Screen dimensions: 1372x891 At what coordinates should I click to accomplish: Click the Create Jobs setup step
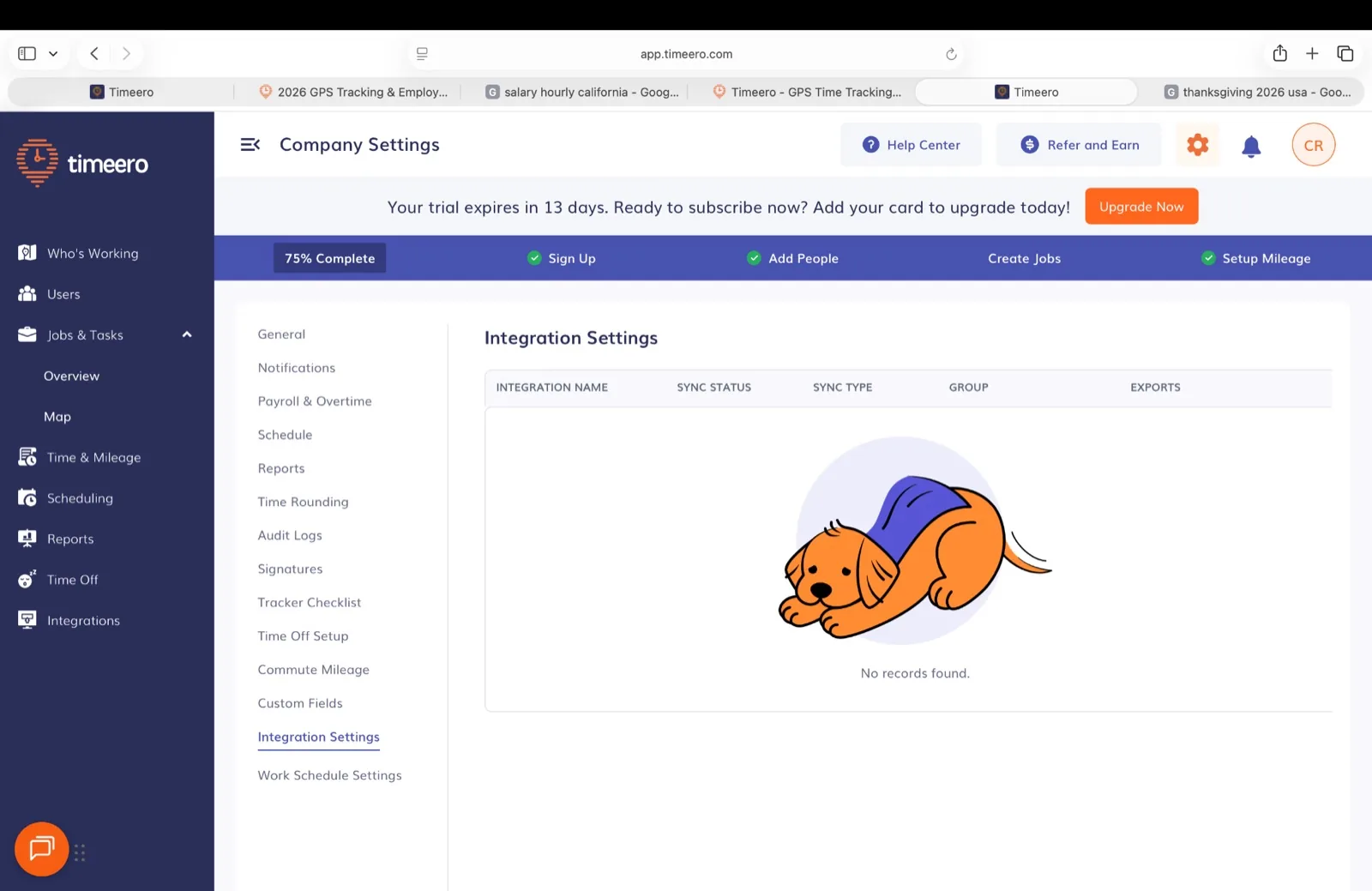pyautogui.click(x=1024, y=258)
